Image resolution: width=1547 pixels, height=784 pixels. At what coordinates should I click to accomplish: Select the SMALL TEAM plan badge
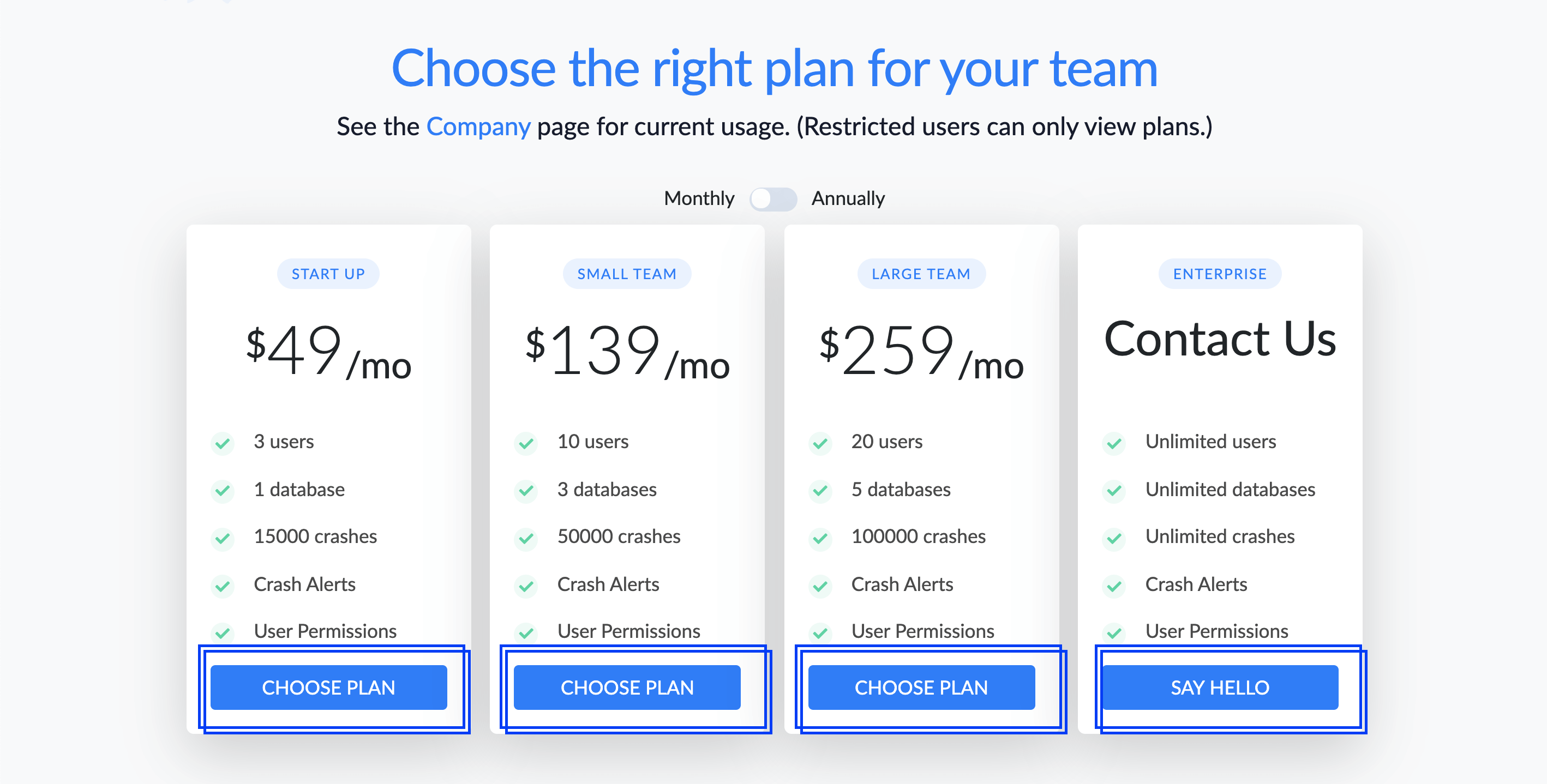(x=627, y=274)
